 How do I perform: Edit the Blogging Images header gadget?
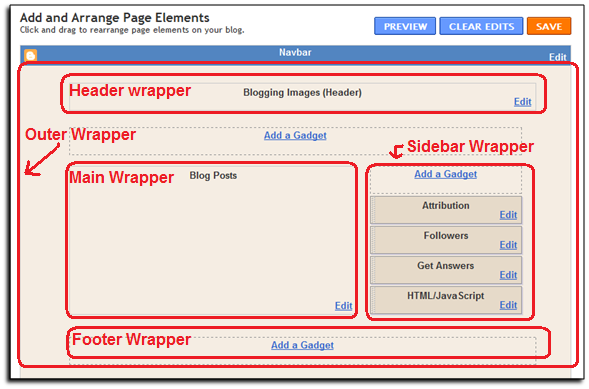523,102
